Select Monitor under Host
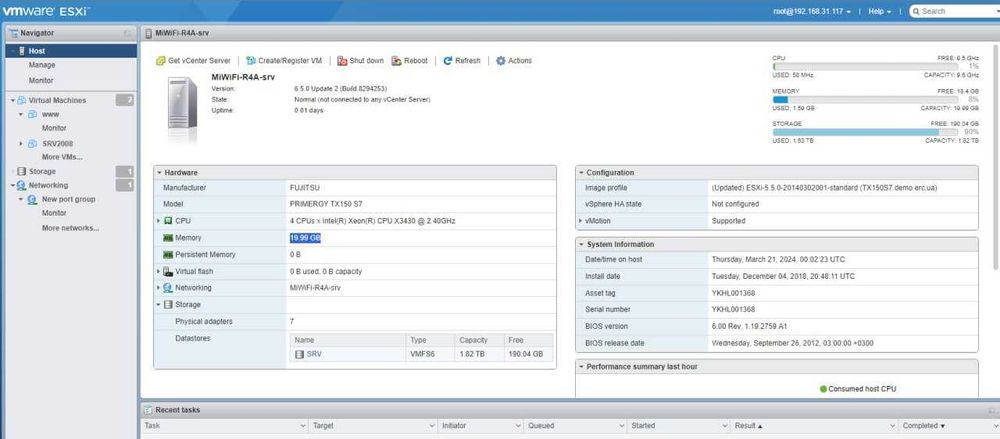 click(41, 80)
